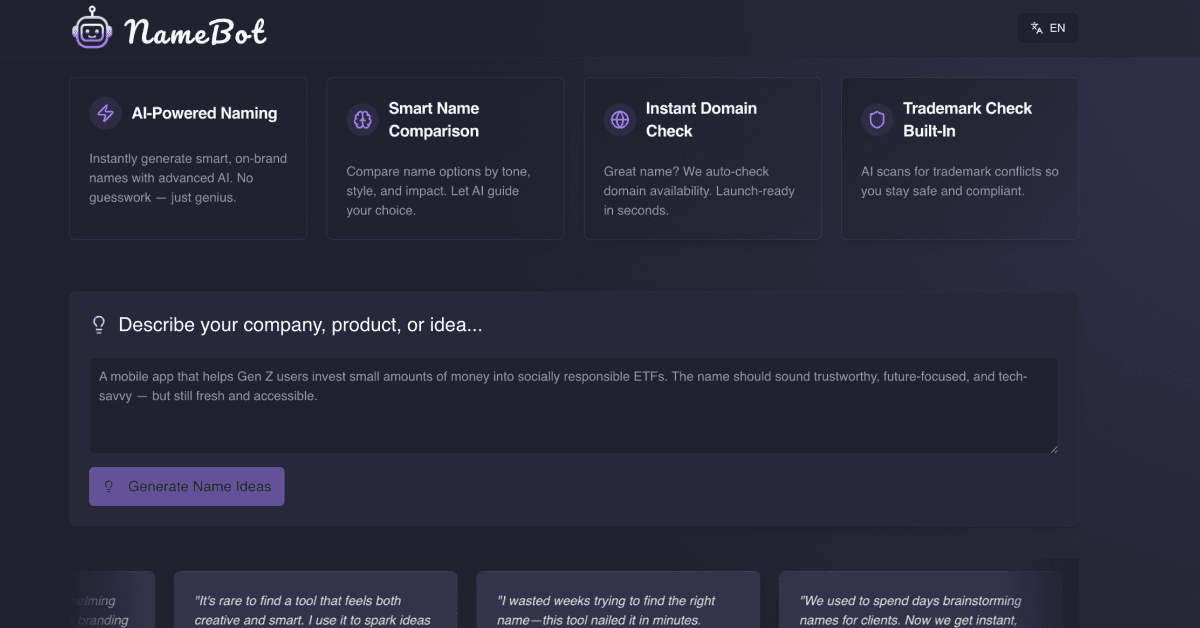
Task: Click the lightning bolt AI-Powered Naming icon
Action: pyautogui.click(x=105, y=113)
